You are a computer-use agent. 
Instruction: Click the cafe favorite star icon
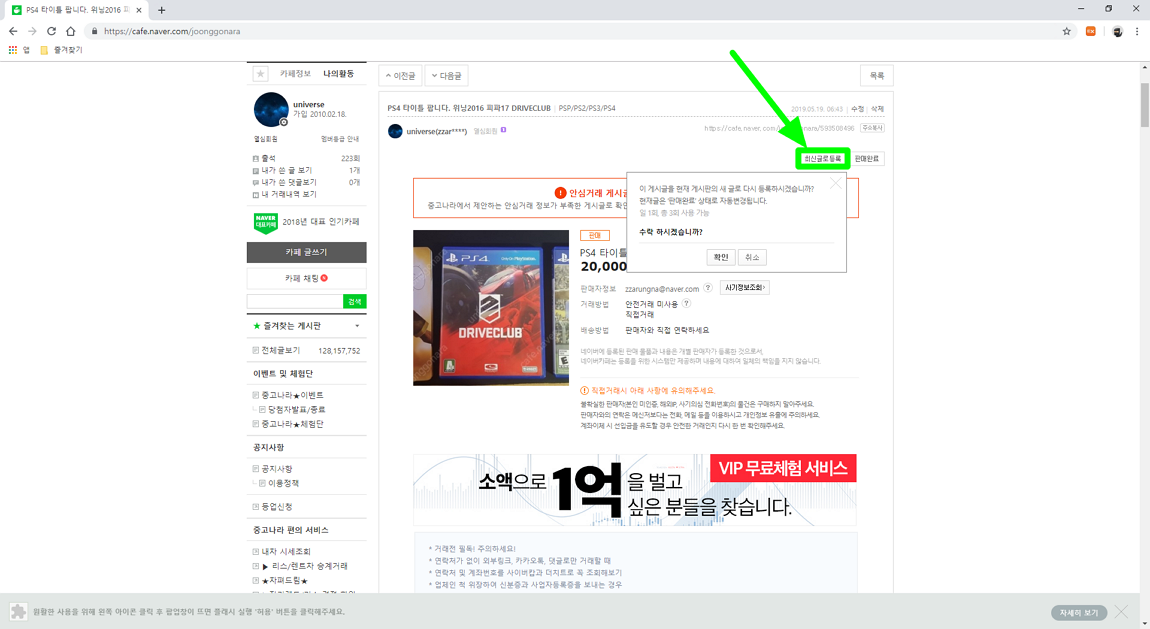[x=260, y=74]
